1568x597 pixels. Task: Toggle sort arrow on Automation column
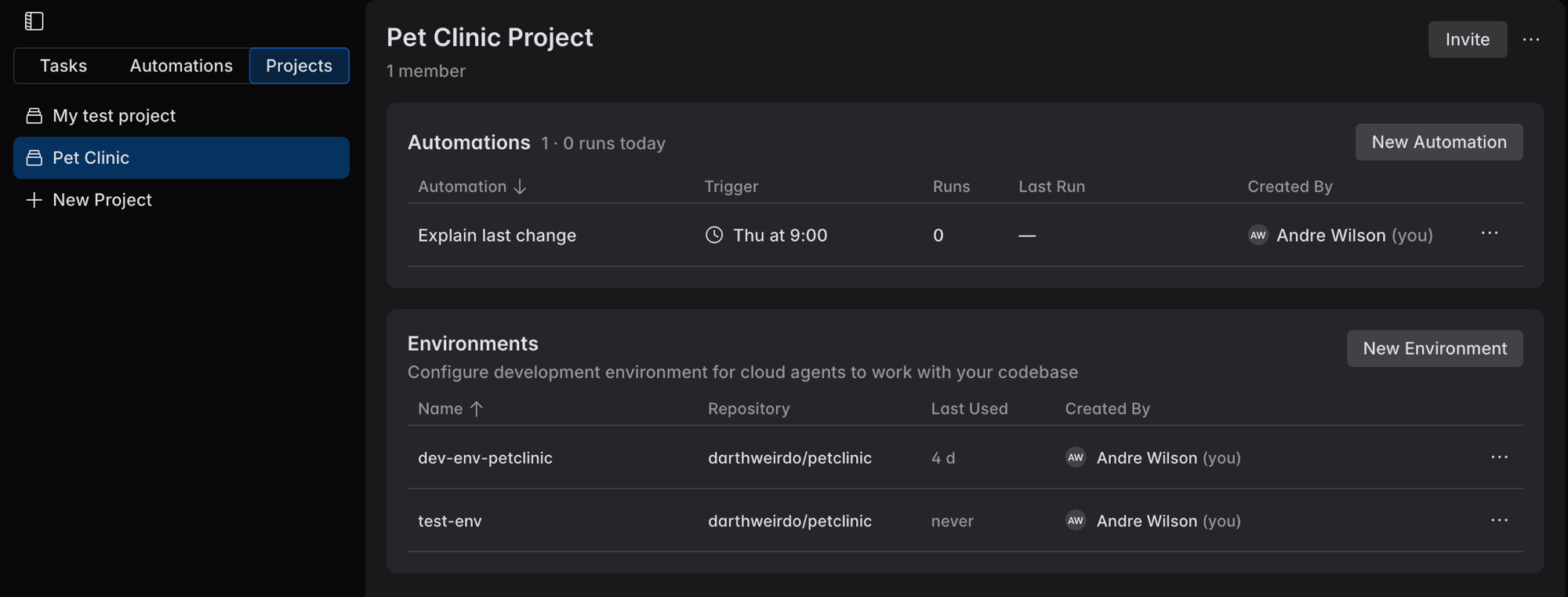click(x=520, y=187)
